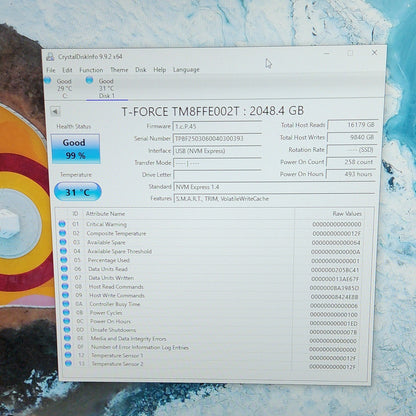The width and height of the screenshot is (416, 416).
Task: Click raw value 00000000001ED
Action: [333, 323]
